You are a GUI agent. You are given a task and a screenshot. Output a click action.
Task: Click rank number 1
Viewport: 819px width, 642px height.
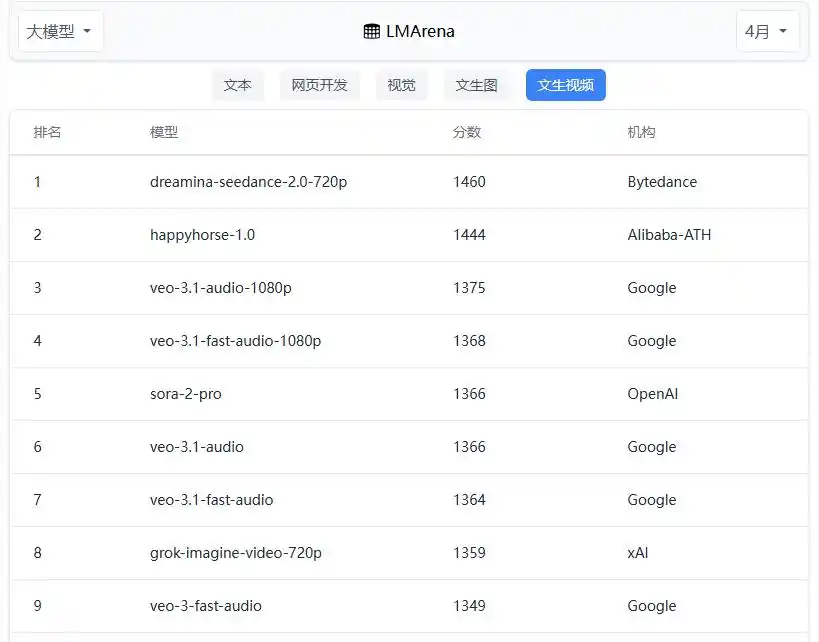pos(37,182)
